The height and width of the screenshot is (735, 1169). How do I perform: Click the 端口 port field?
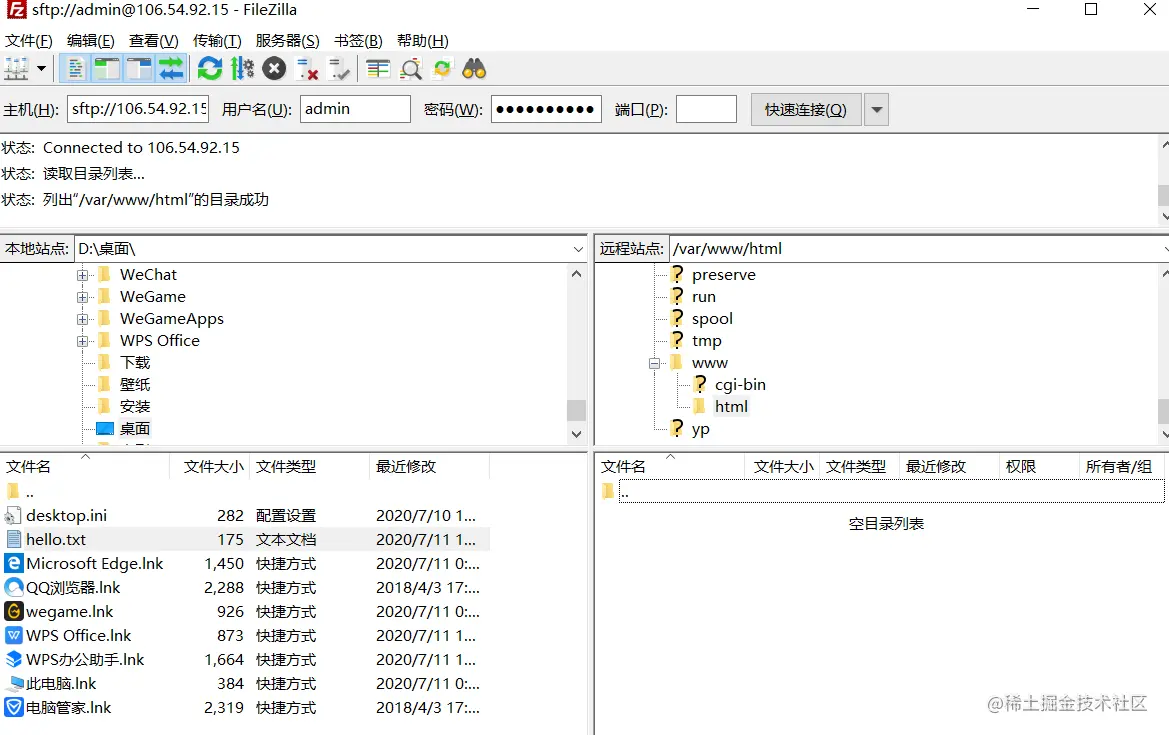click(706, 109)
